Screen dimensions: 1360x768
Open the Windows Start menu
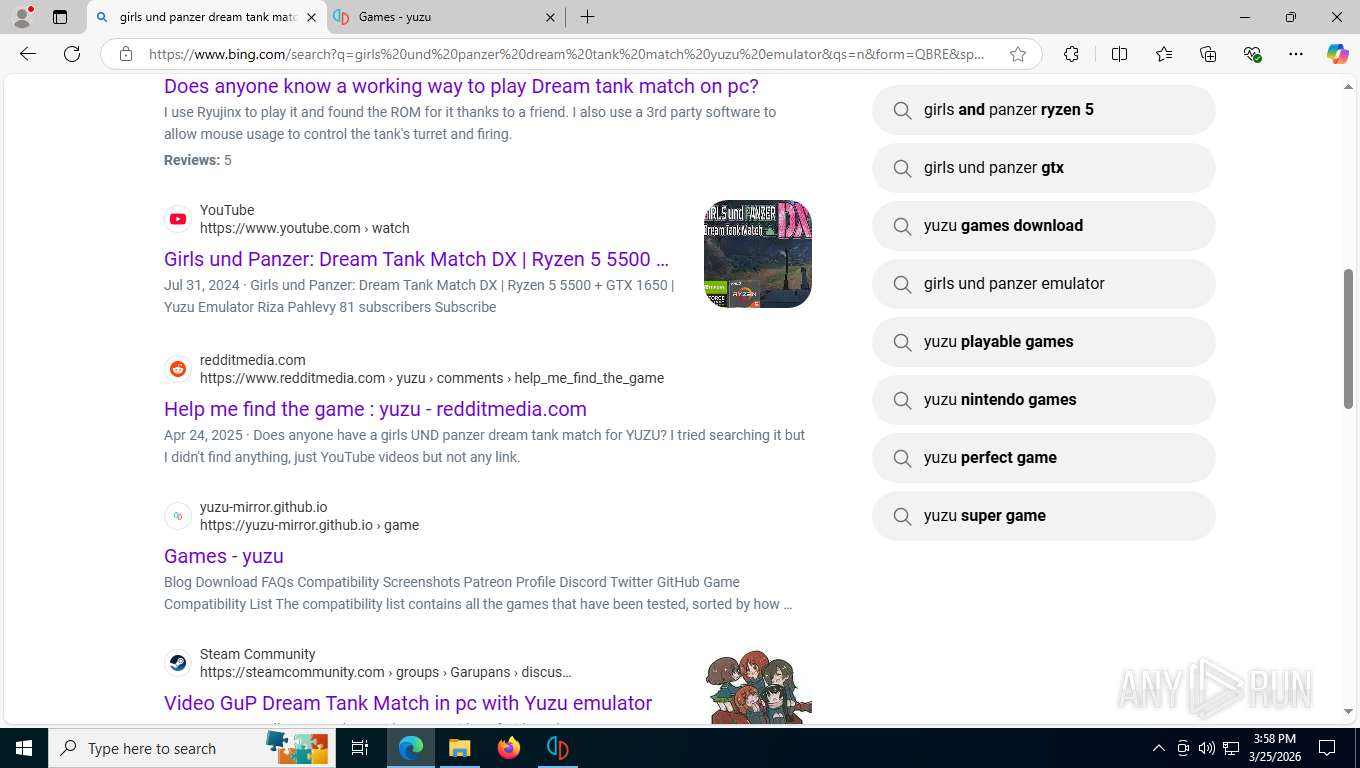pos(23,748)
